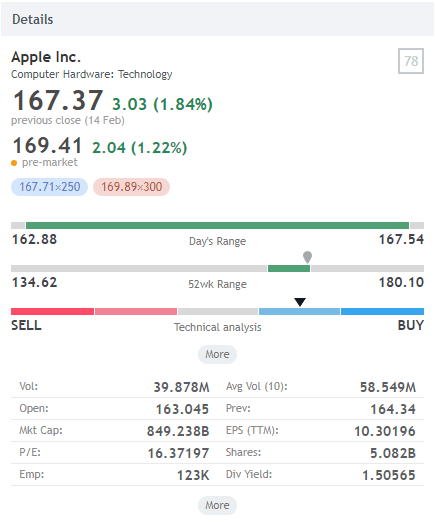The height and width of the screenshot is (524, 435).
Task: Click the green Day's Range bar
Action: pos(217,226)
